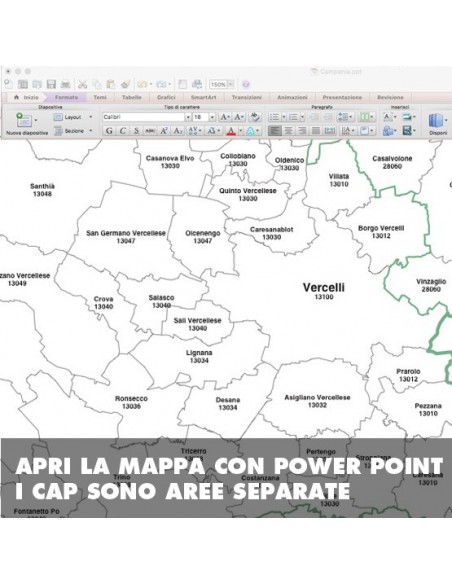Image resolution: width=452 pixels, height=584 pixels.
Task: Open the font size 18 dropdown
Action: tap(212, 117)
